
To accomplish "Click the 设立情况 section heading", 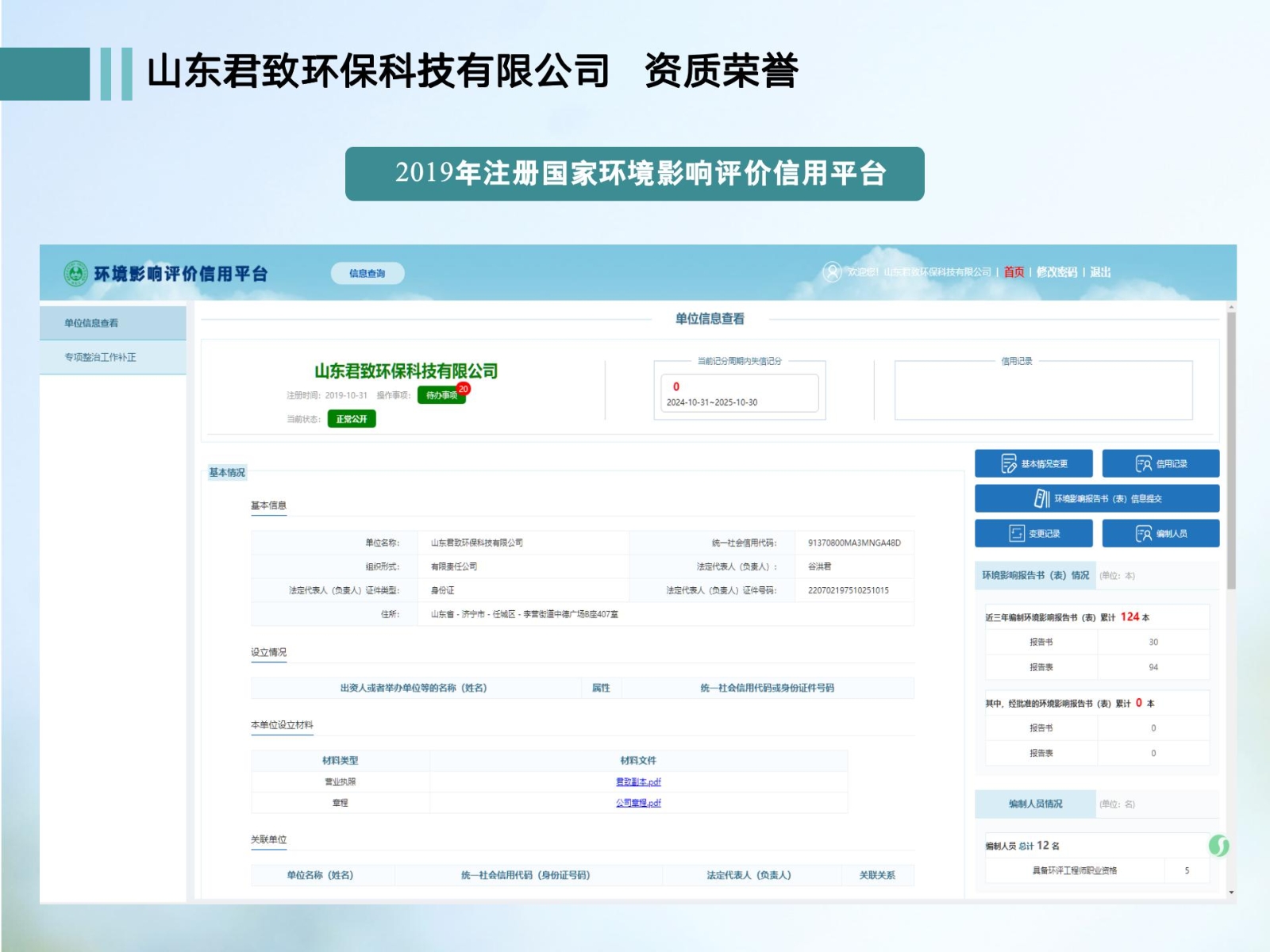I will coord(268,652).
